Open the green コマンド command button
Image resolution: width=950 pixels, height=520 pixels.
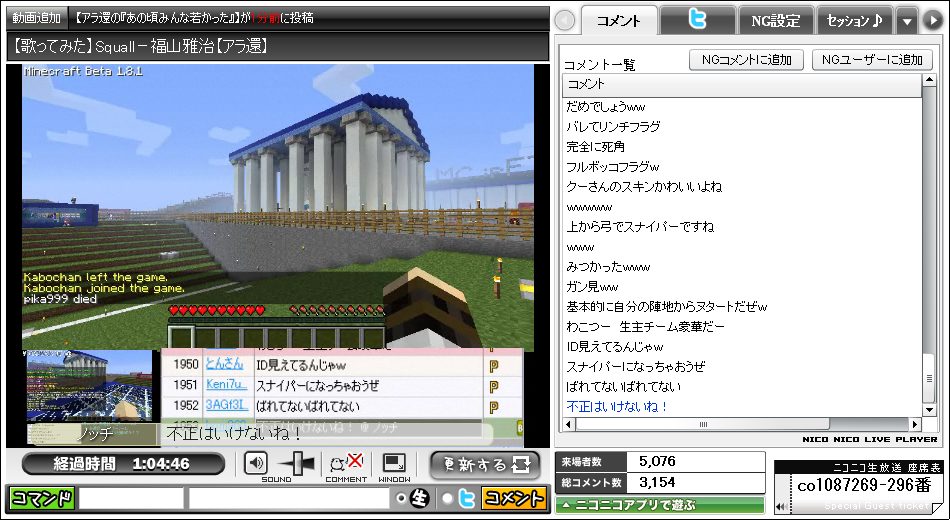[42, 498]
